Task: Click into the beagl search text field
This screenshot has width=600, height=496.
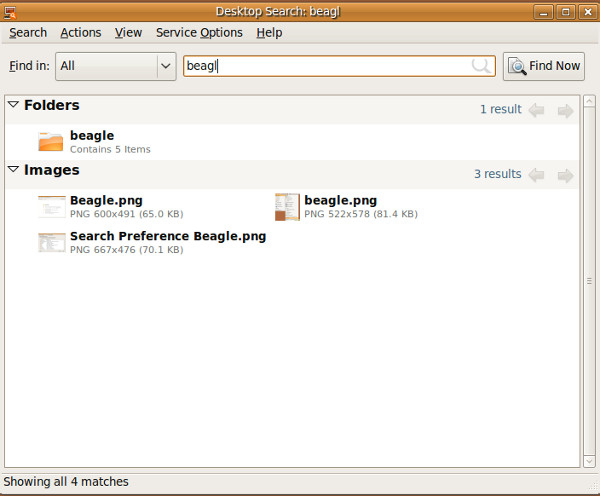Action: [339, 66]
